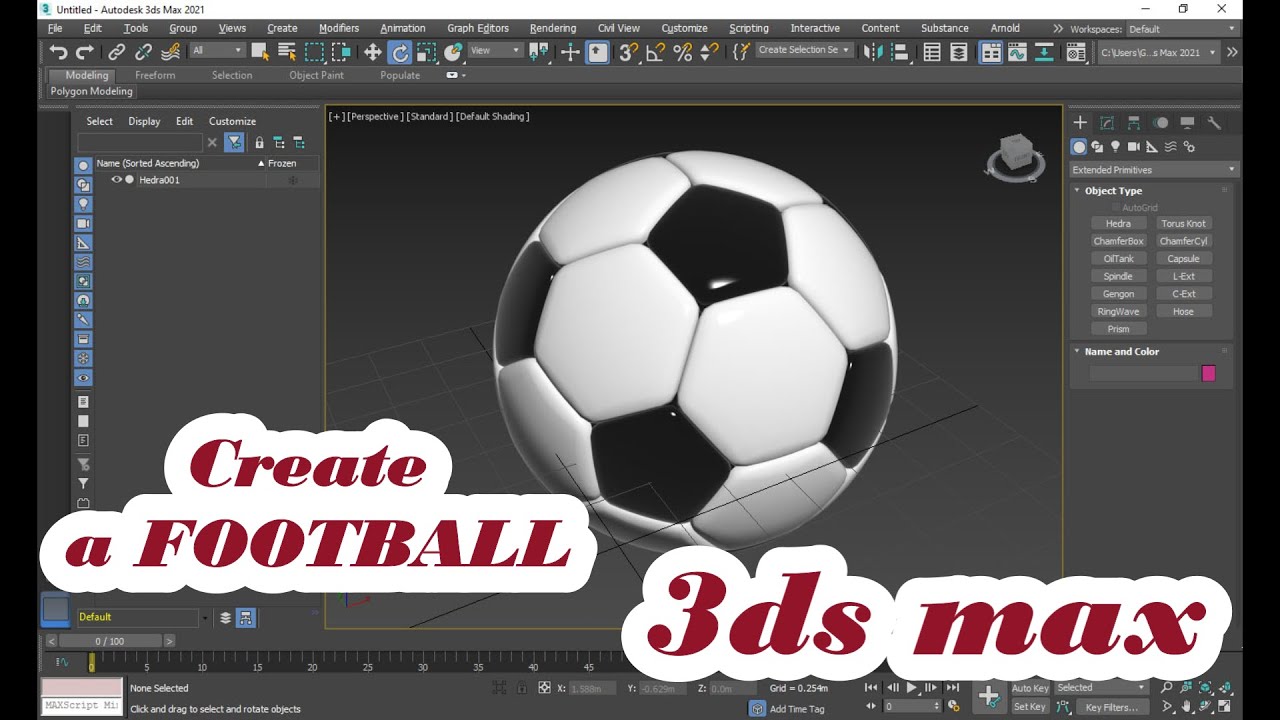The image size is (1280, 720).
Task: Toggle the Angle Snap button
Action: coord(656,52)
